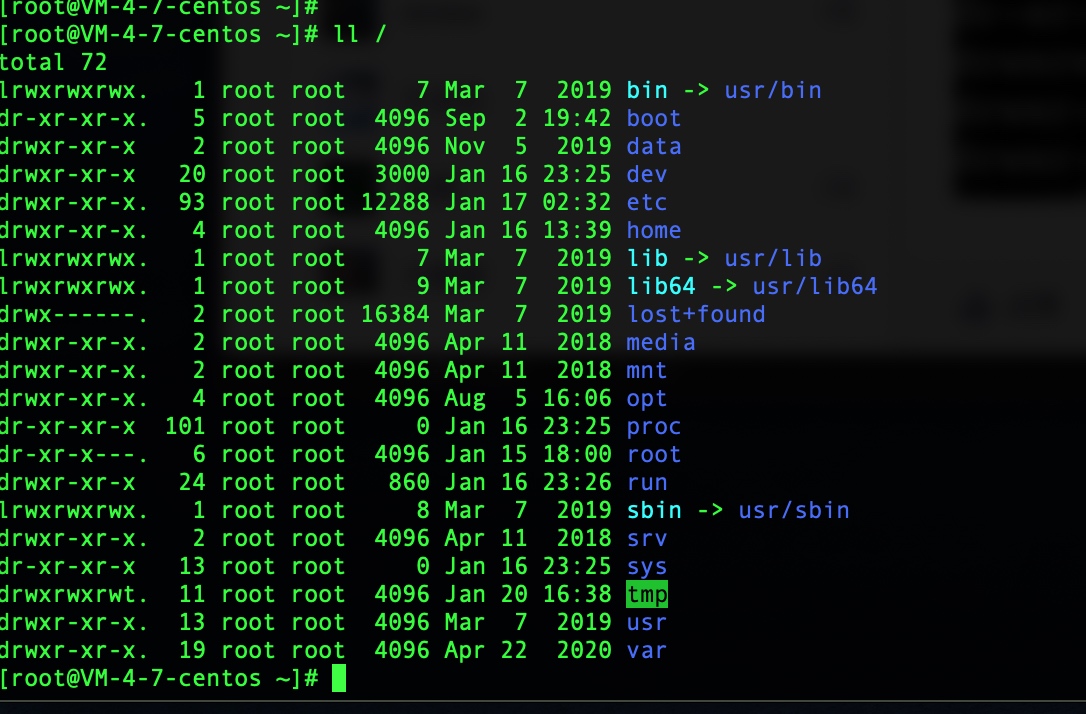Click the 'usr/lib' link target
Screen dimensions: 1086x714
click(x=773, y=258)
